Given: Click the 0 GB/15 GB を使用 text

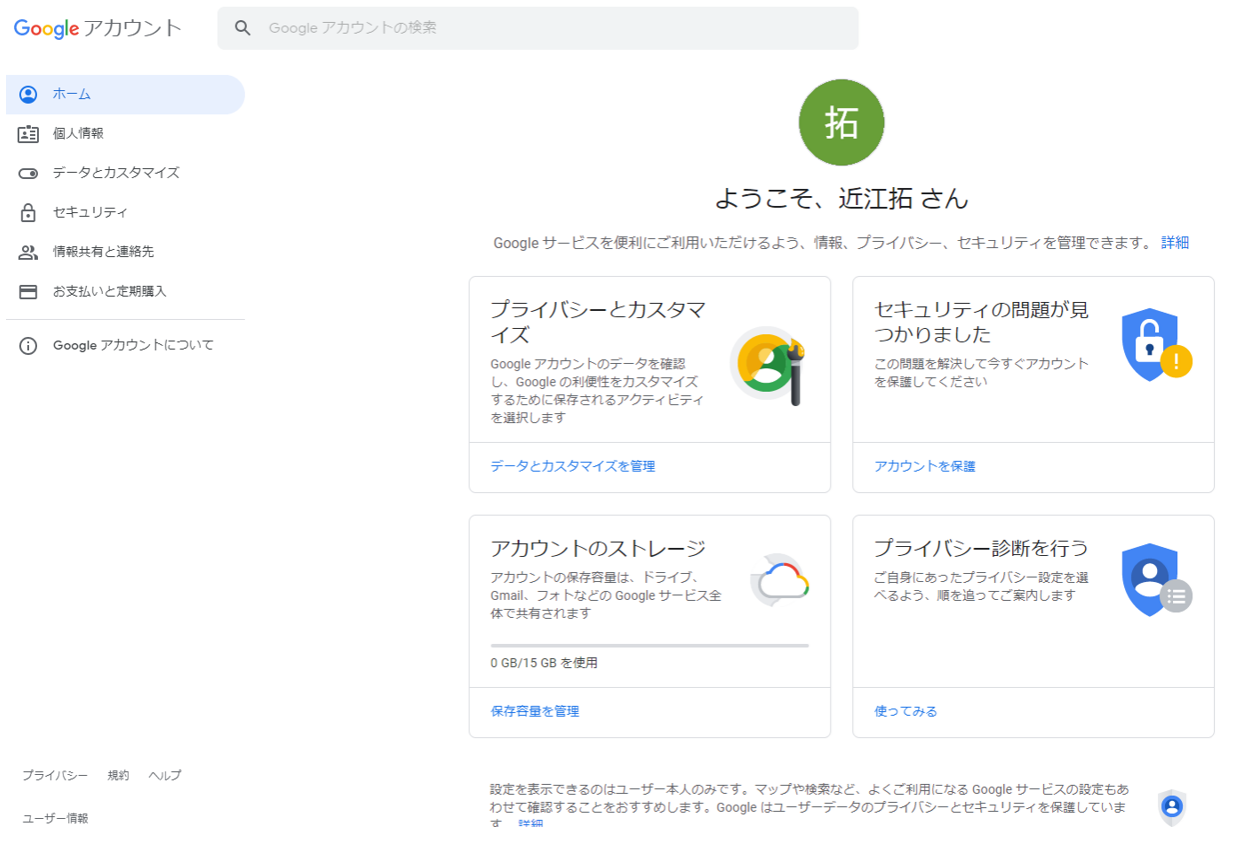Looking at the screenshot, I should pos(544,663).
